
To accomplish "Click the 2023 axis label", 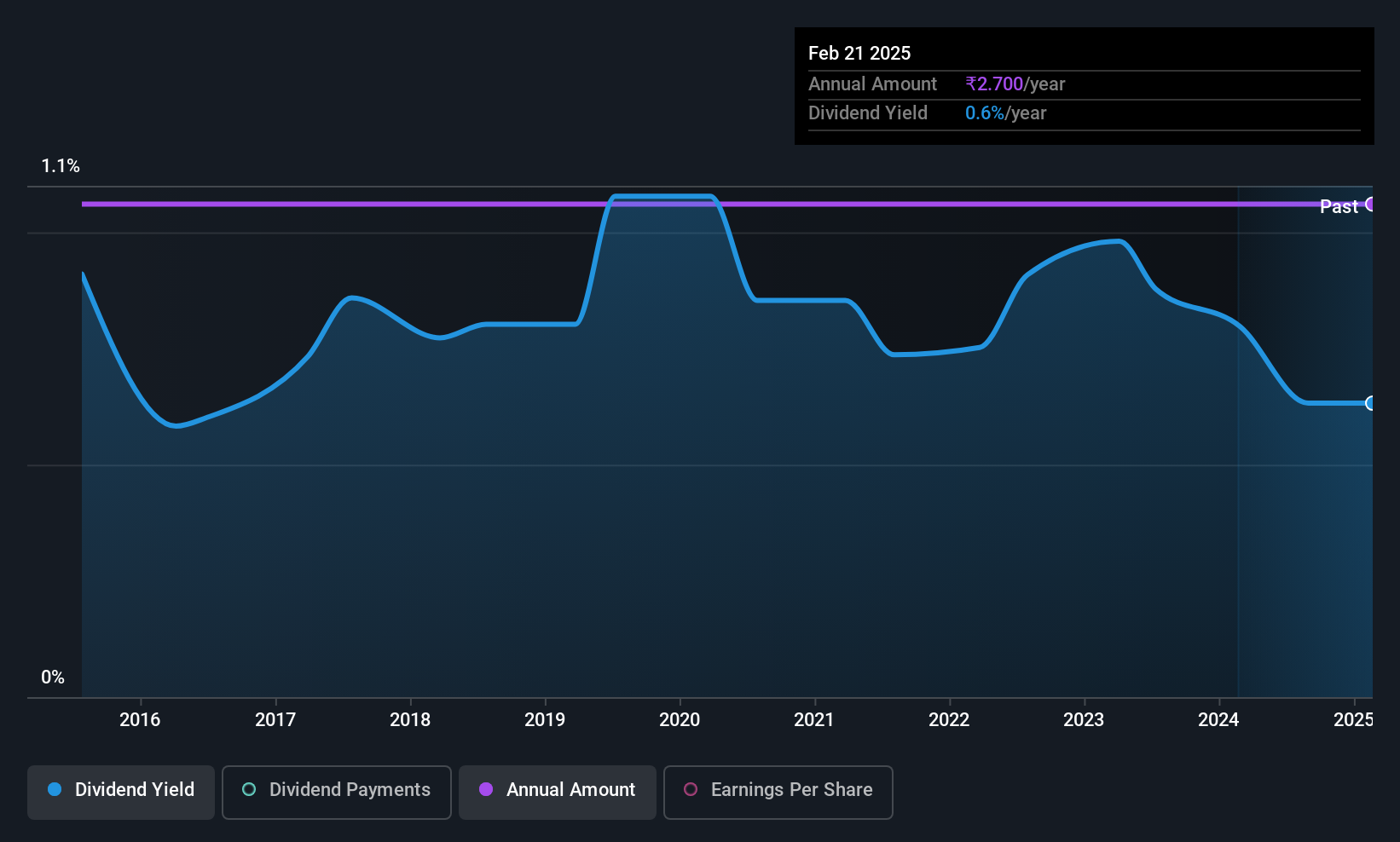I will [x=1084, y=719].
